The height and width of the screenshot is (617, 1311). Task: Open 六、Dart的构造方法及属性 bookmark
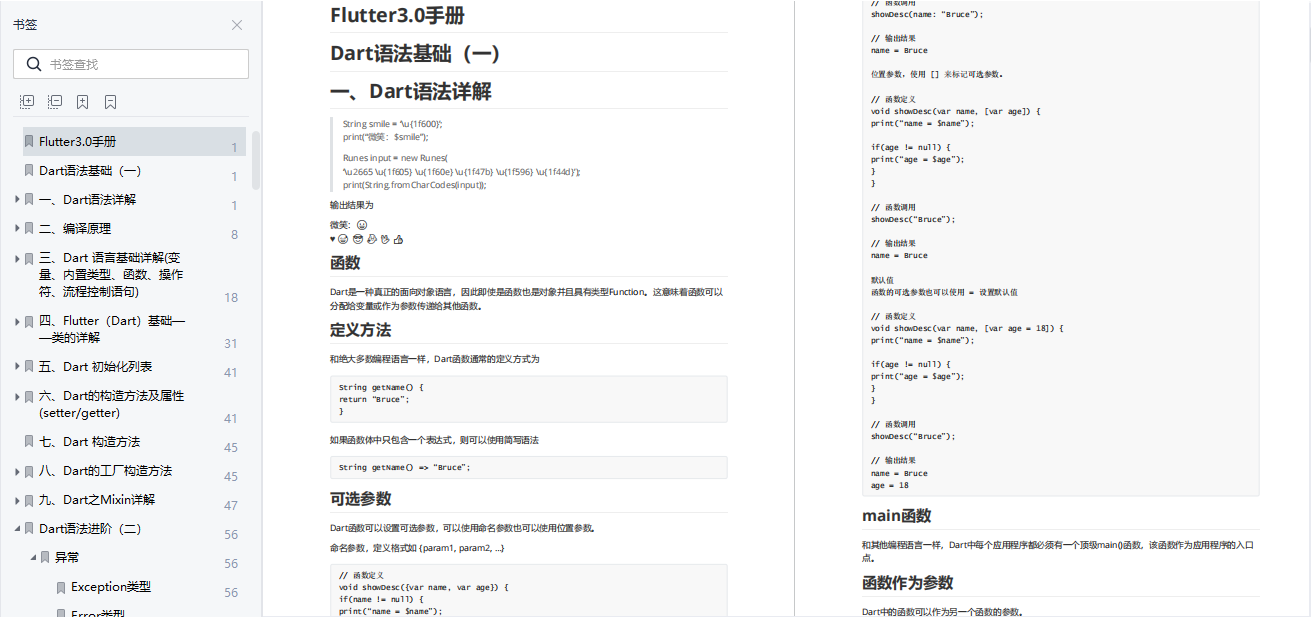(x=111, y=404)
